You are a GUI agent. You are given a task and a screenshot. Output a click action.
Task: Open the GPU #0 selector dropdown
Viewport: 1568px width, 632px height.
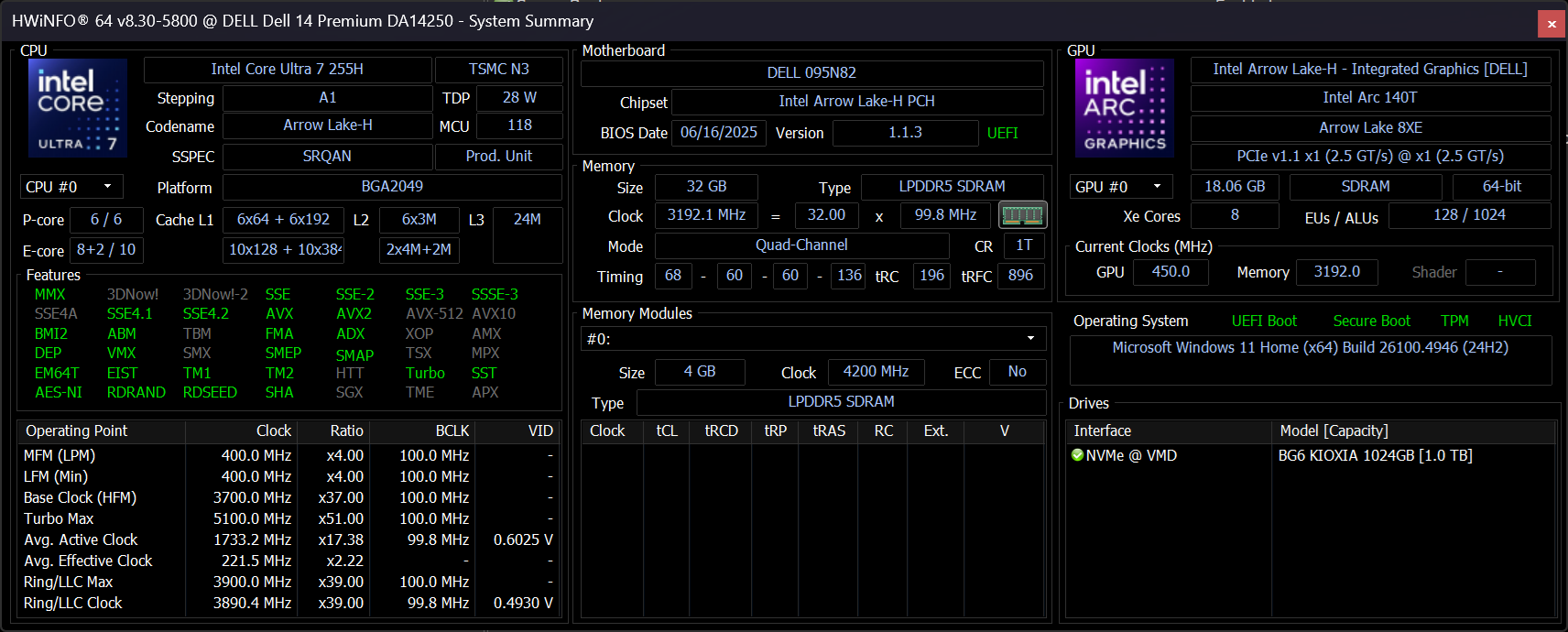pos(1121,187)
